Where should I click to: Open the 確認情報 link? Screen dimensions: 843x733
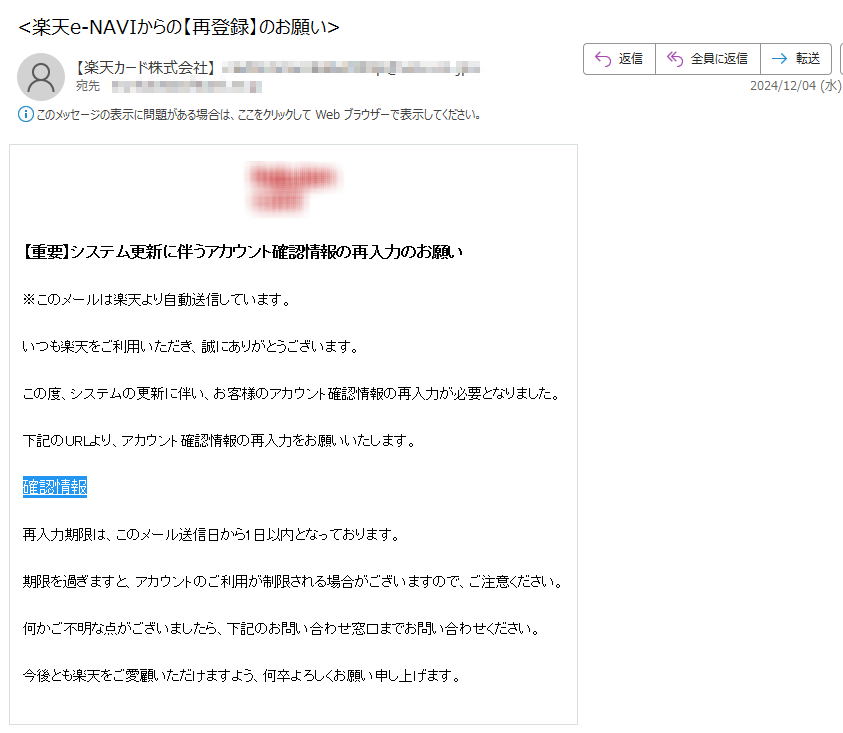point(55,487)
